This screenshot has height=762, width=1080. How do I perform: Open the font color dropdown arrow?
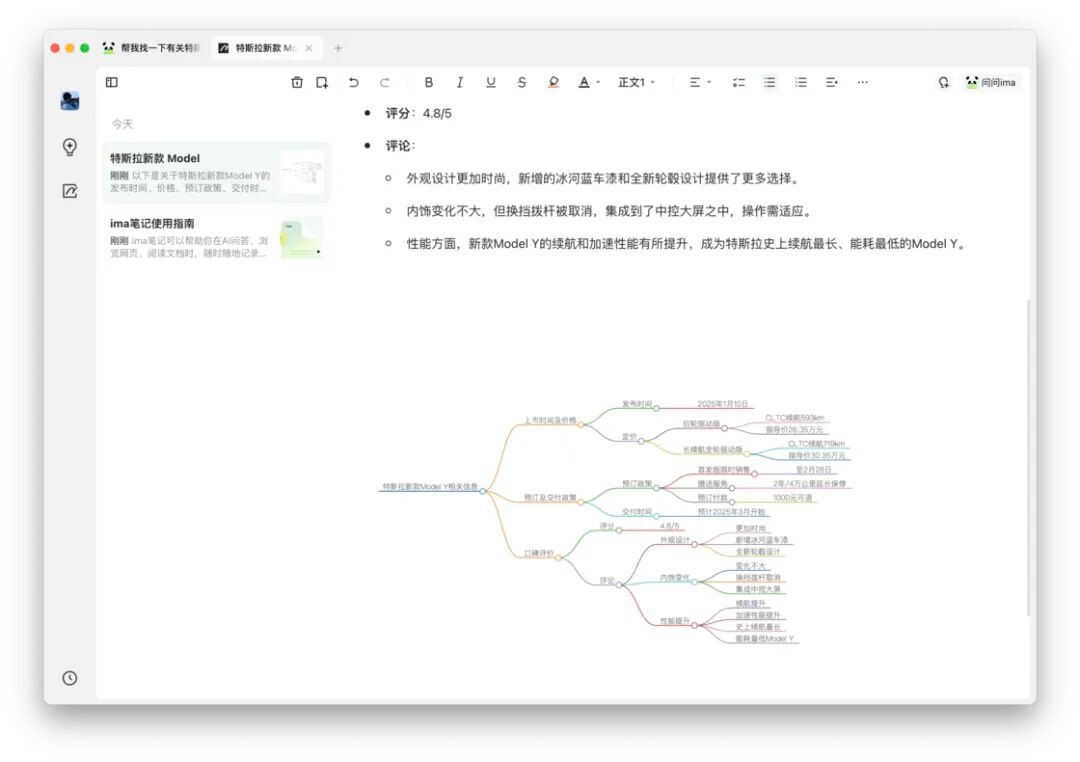pyautogui.click(x=598, y=82)
